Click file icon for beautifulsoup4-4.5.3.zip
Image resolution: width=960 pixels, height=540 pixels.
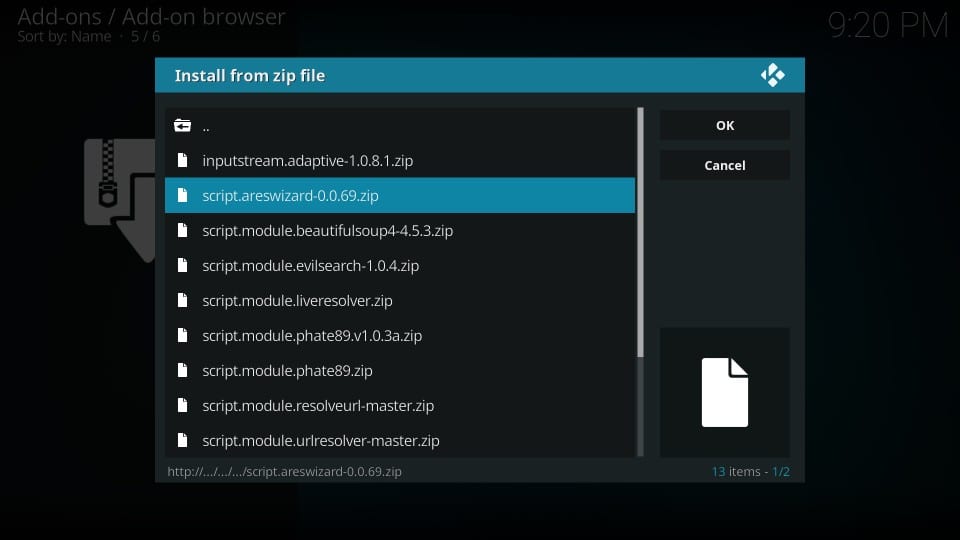point(182,230)
